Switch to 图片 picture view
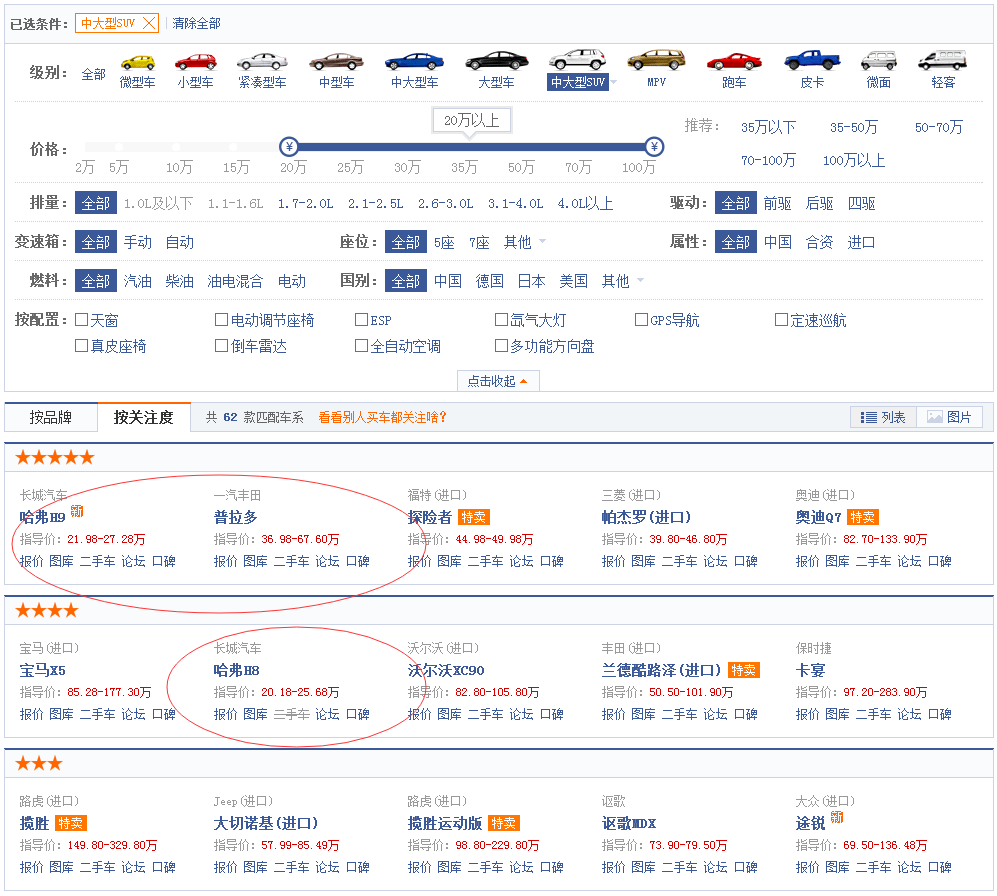 click(x=949, y=417)
